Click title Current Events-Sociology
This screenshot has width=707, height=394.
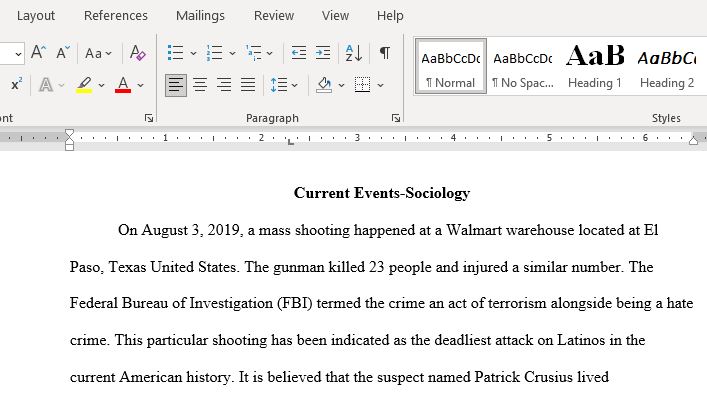pyautogui.click(x=382, y=193)
